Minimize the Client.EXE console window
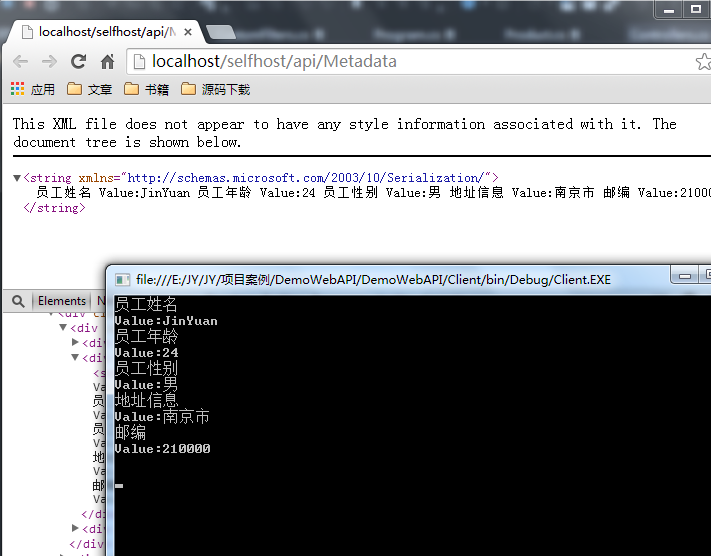The width and height of the screenshot is (711, 556). (685, 275)
